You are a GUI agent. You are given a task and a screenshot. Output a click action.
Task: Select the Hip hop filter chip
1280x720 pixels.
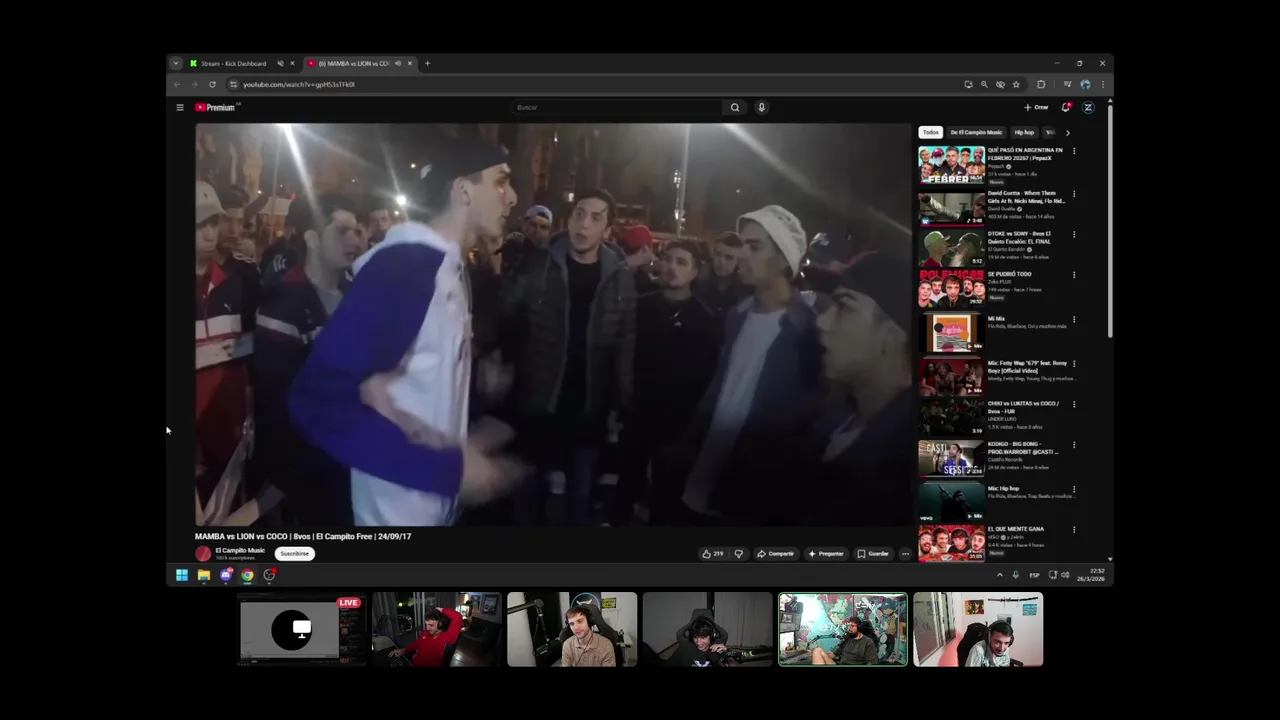click(x=1024, y=132)
